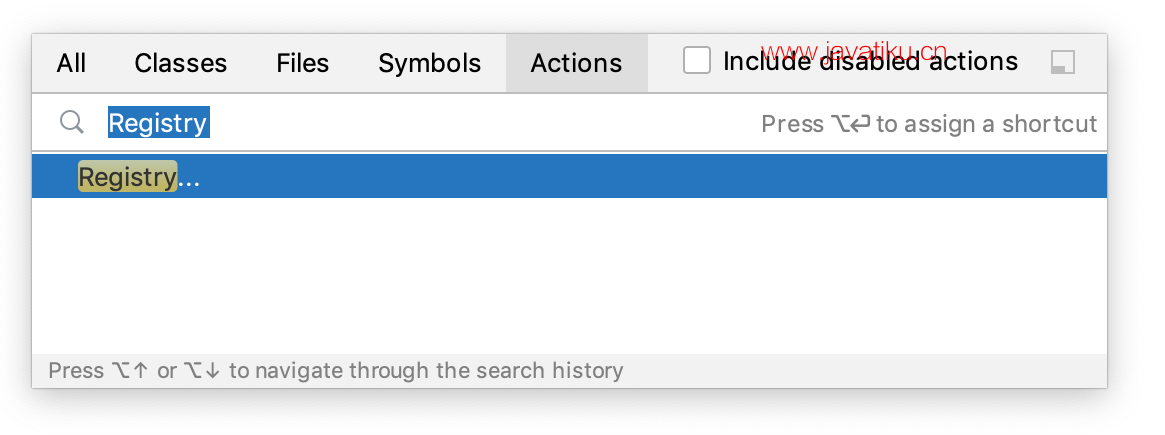Select the Registry... action result
The width and height of the screenshot is (1165, 435).
pos(569,177)
